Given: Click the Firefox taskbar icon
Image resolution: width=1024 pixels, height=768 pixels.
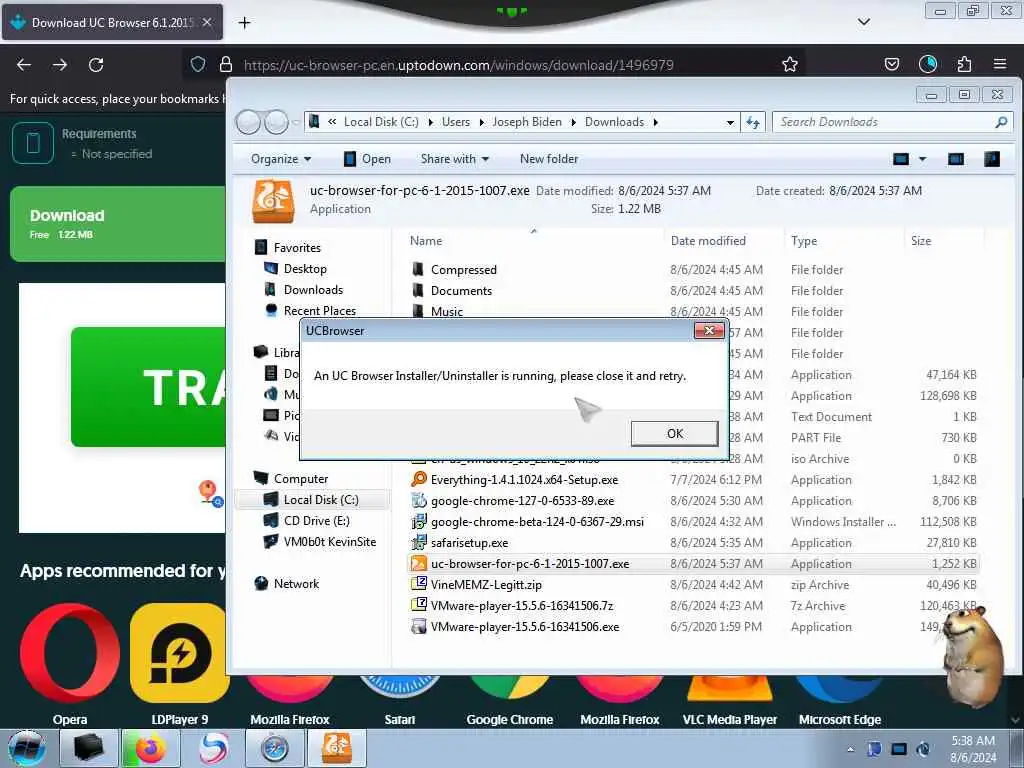Looking at the screenshot, I should [x=150, y=748].
